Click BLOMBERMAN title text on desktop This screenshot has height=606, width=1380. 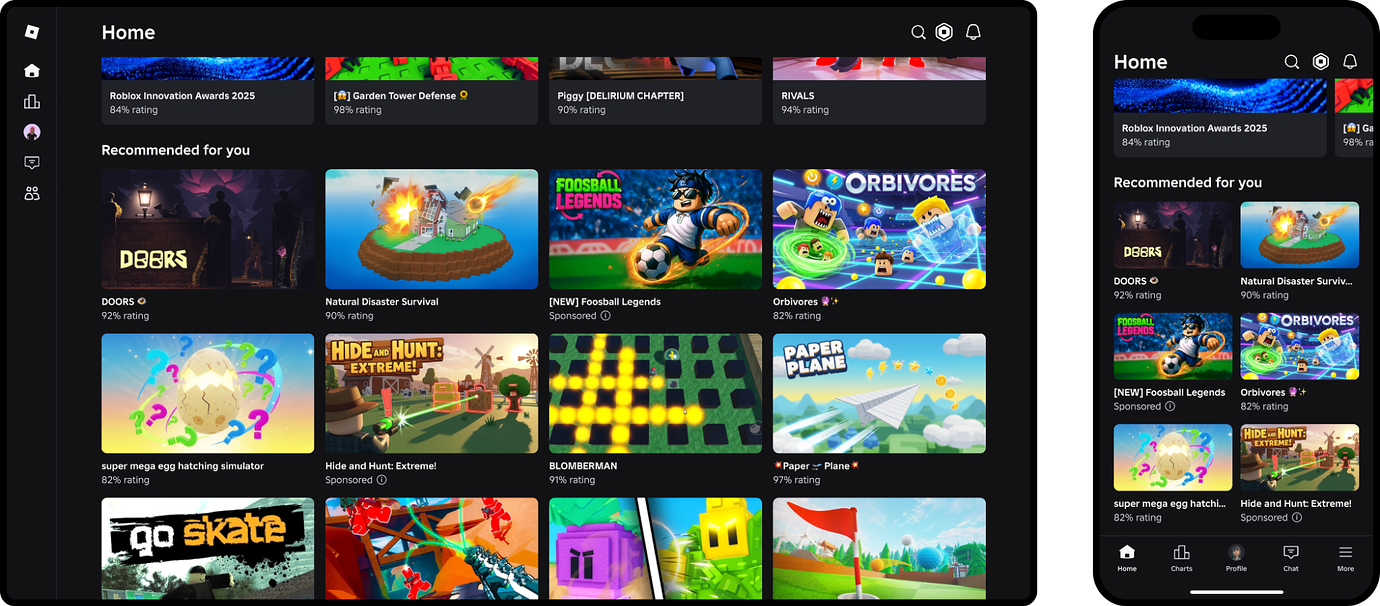point(584,466)
